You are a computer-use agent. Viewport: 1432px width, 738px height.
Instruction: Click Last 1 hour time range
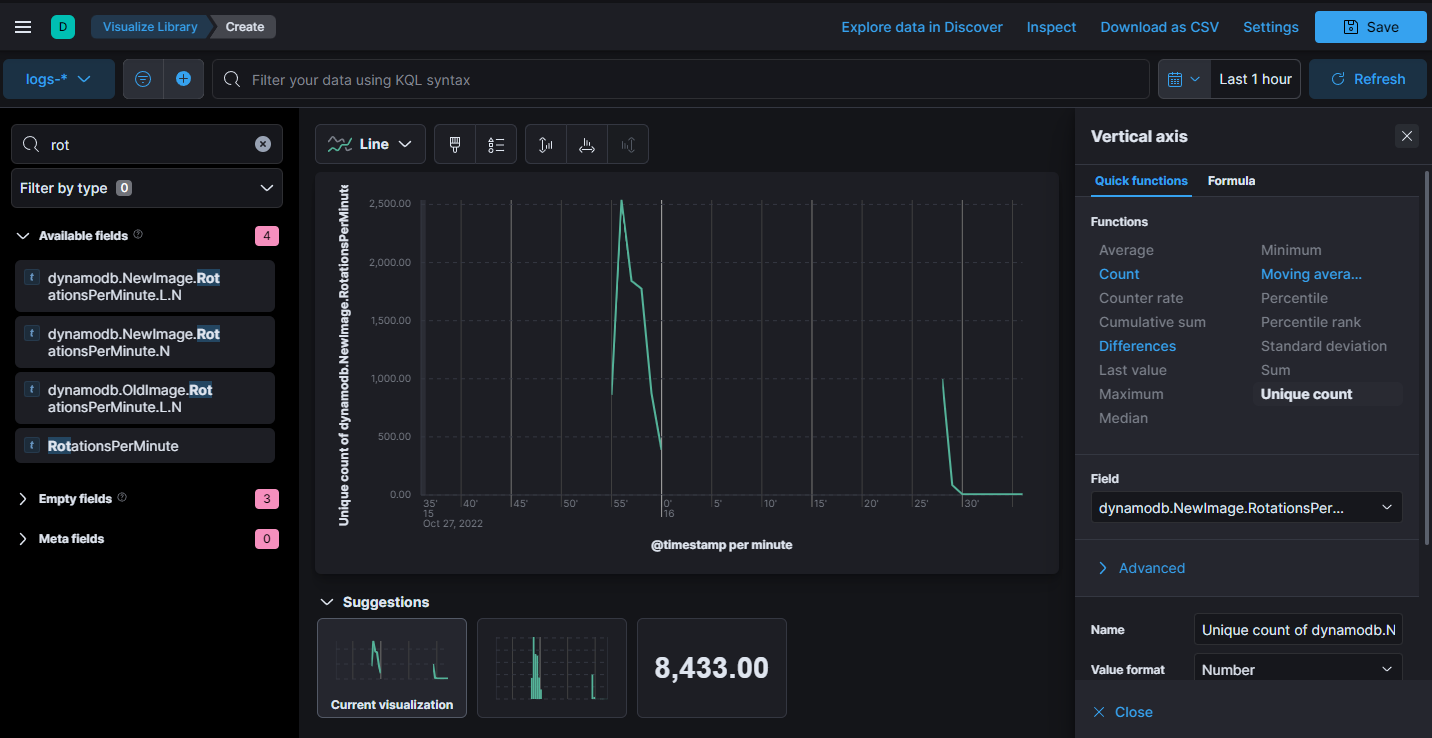point(1255,79)
